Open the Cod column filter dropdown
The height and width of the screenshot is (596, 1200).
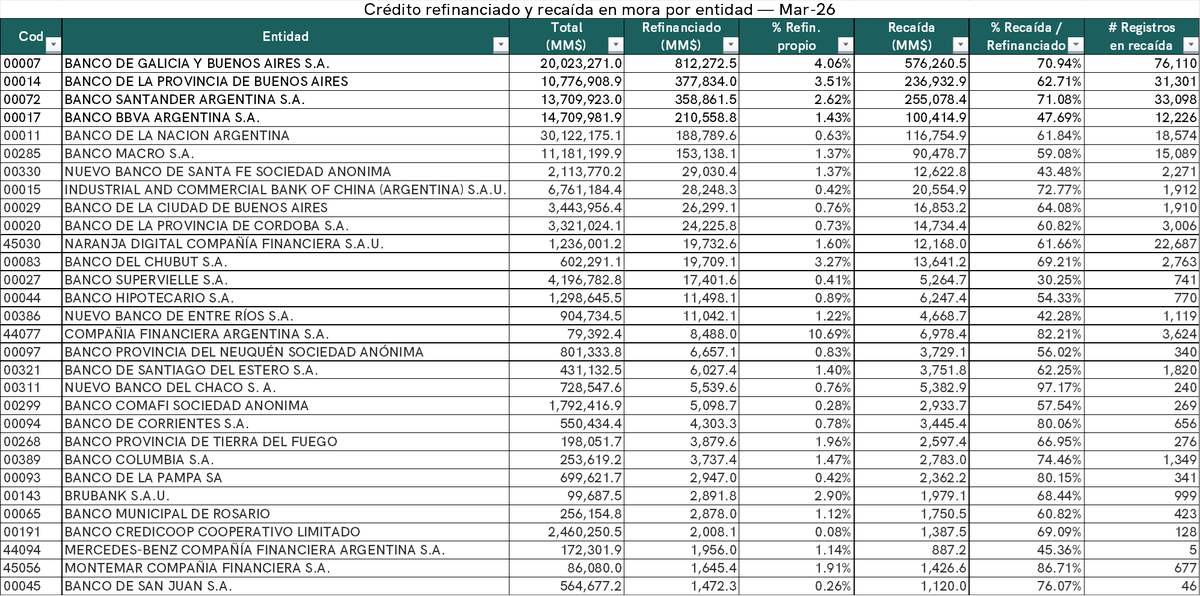(52, 46)
